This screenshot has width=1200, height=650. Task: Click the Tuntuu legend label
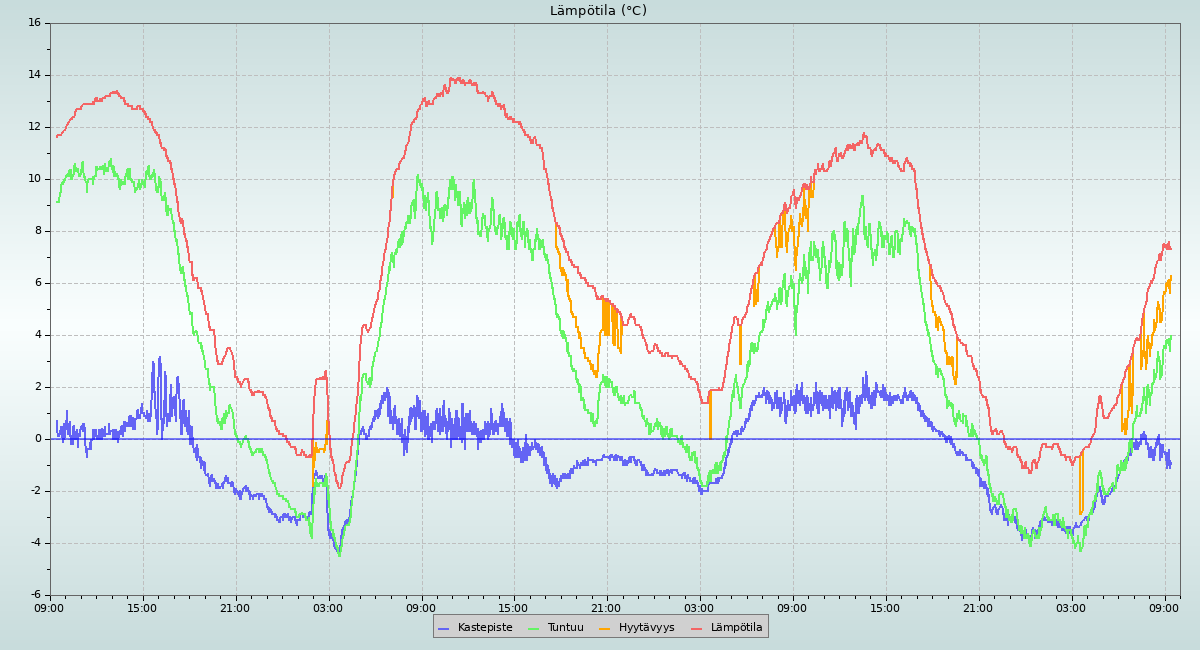point(565,628)
